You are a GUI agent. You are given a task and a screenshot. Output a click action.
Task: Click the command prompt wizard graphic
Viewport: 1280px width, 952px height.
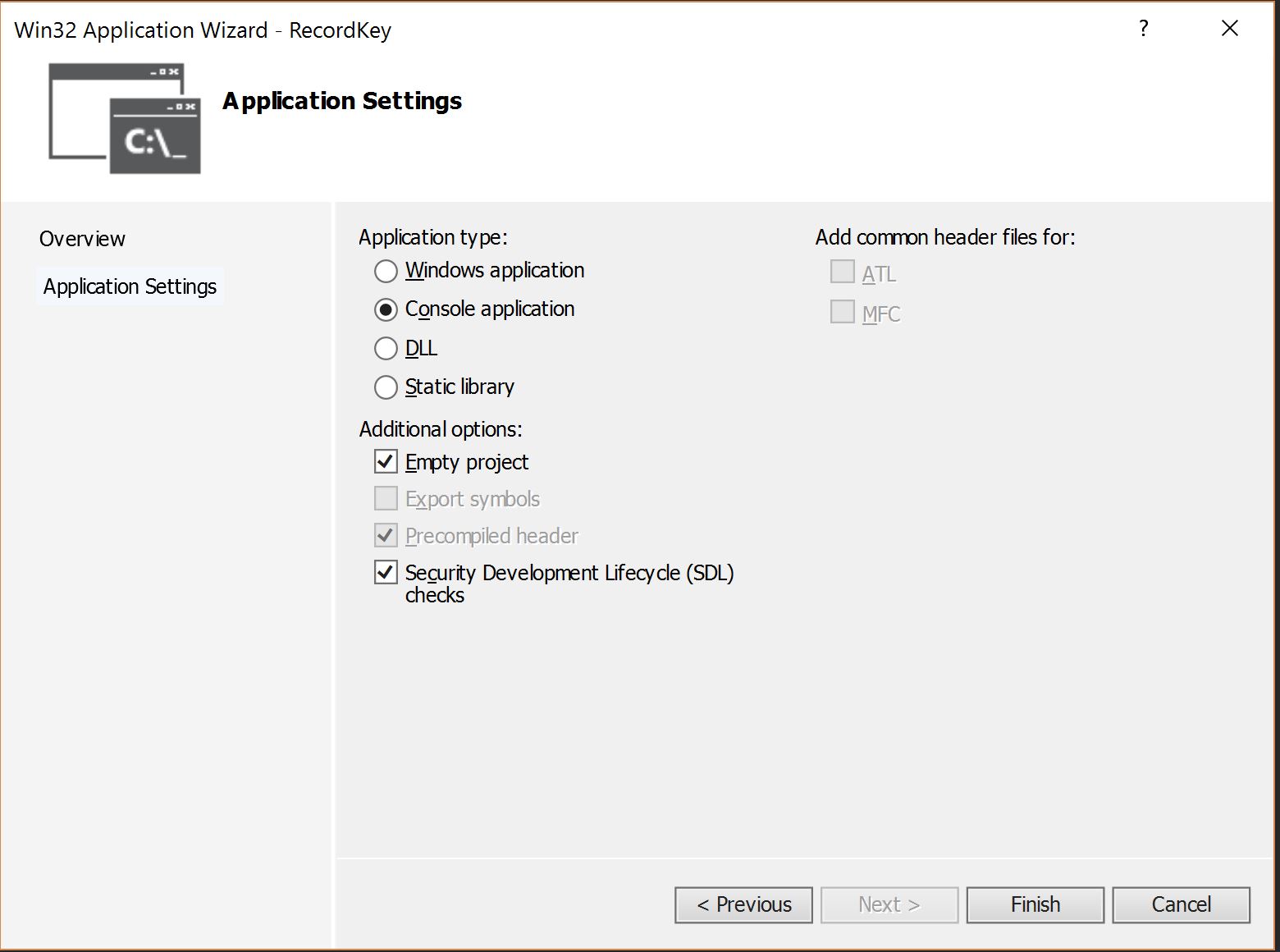coord(123,117)
